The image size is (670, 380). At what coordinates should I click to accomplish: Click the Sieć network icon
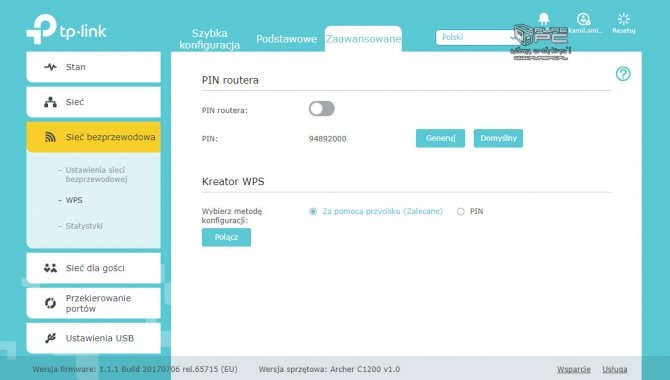point(50,102)
